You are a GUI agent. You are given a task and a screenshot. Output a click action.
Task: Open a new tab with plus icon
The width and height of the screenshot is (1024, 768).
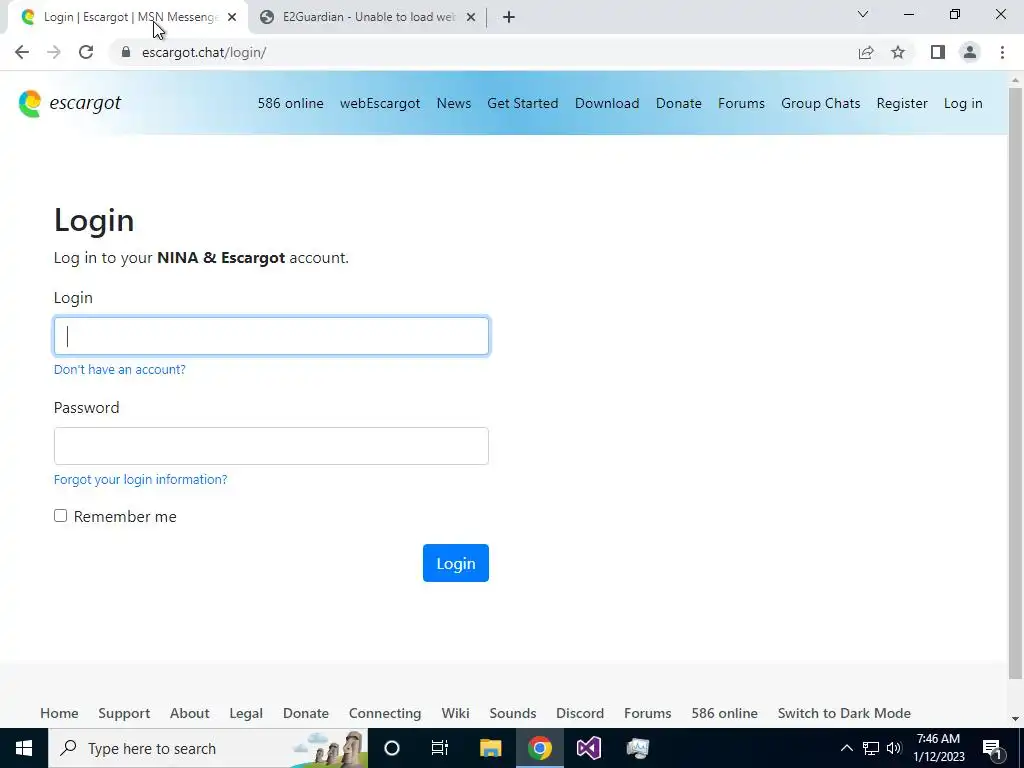[509, 18]
